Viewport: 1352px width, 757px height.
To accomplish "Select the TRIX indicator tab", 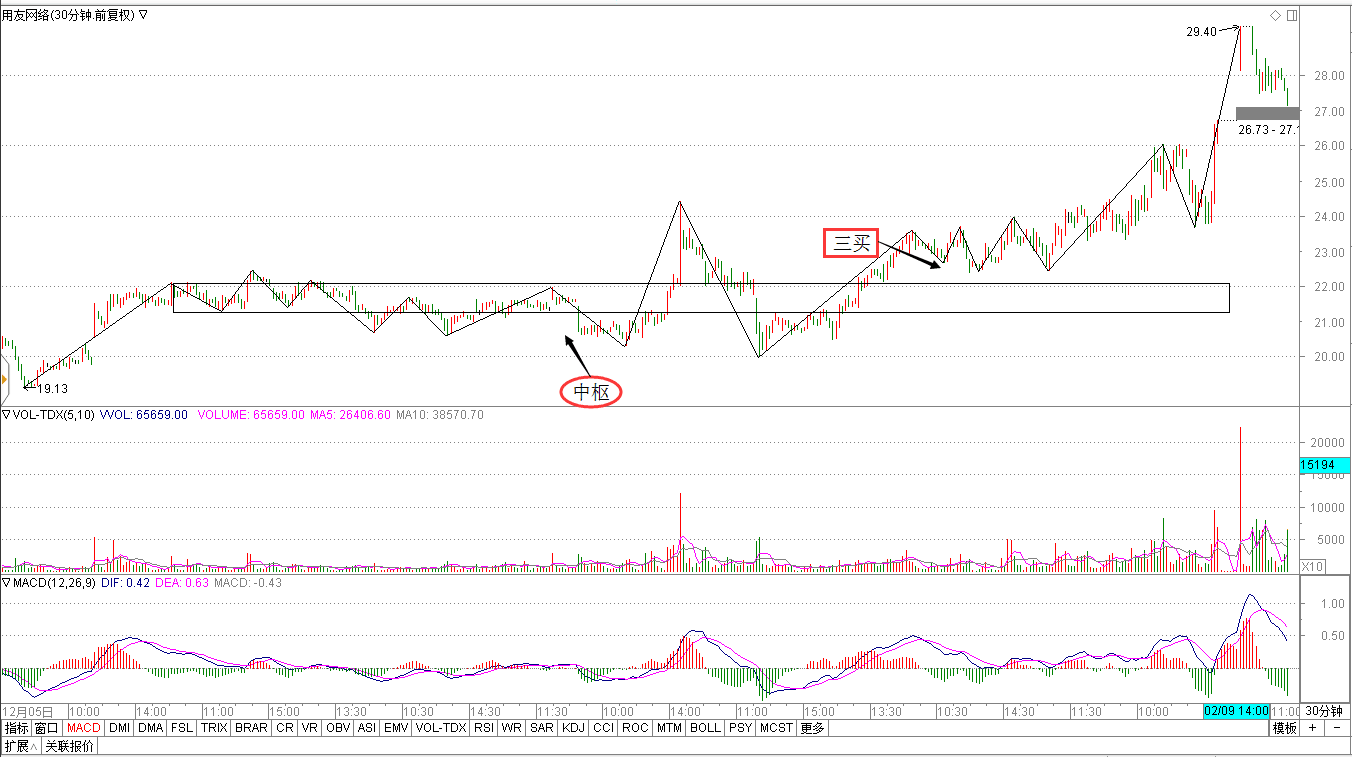I will click(214, 728).
